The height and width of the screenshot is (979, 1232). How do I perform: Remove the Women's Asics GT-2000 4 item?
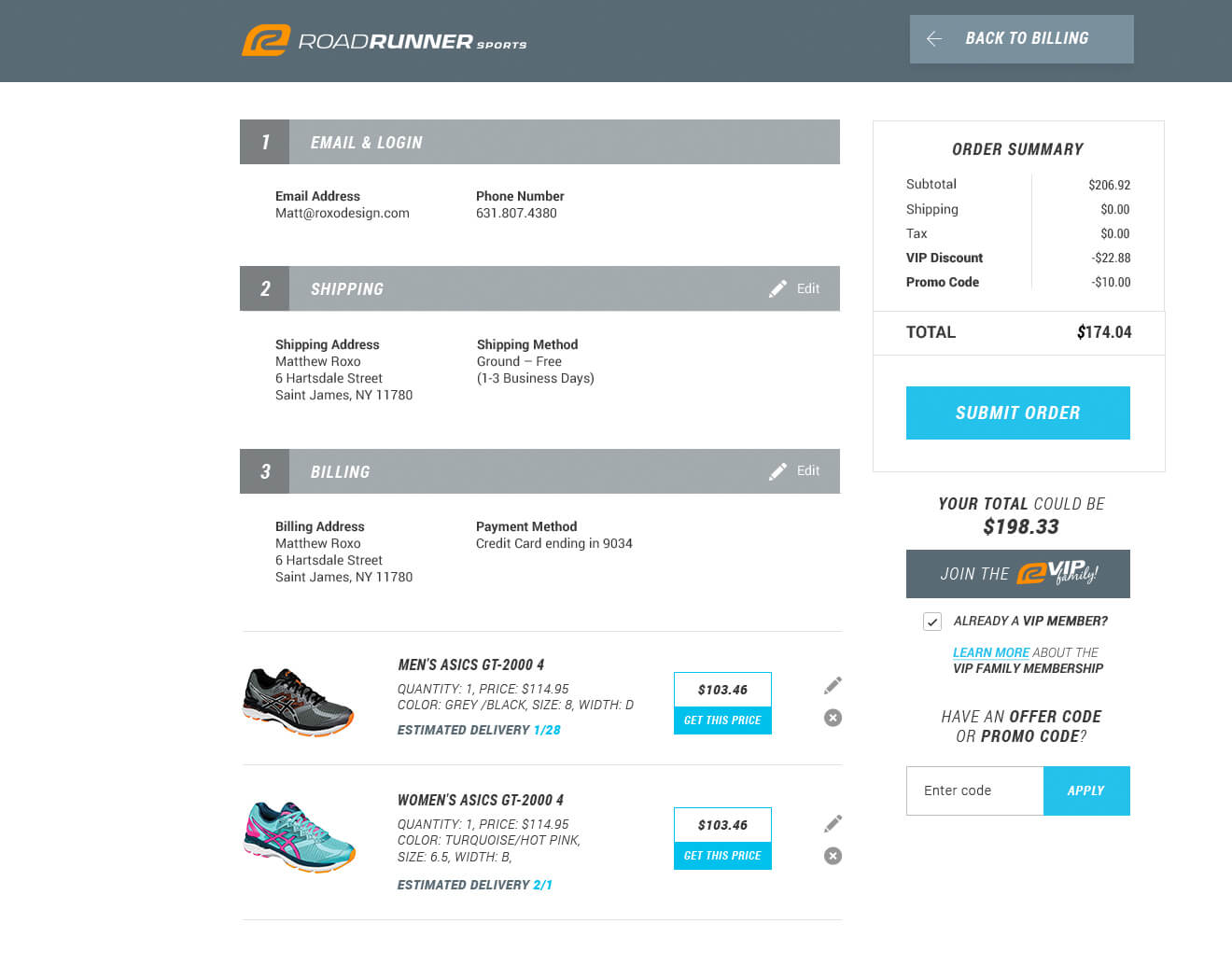[833, 856]
